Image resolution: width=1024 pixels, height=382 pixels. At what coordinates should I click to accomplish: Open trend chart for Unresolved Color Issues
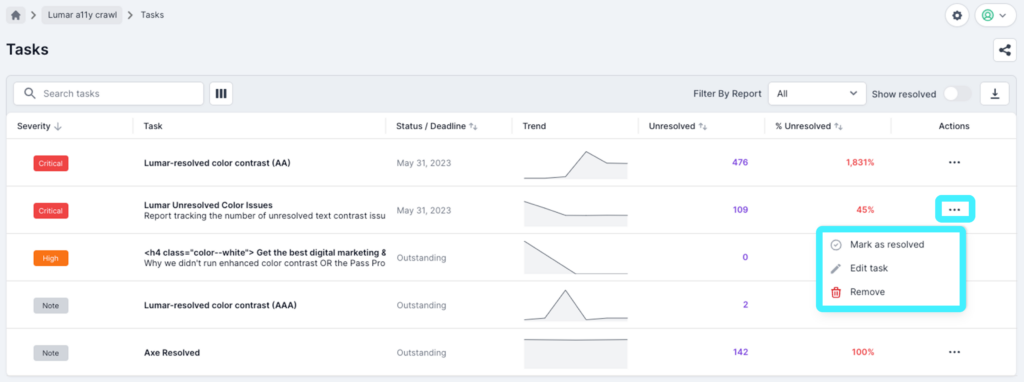[x=575, y=213]
